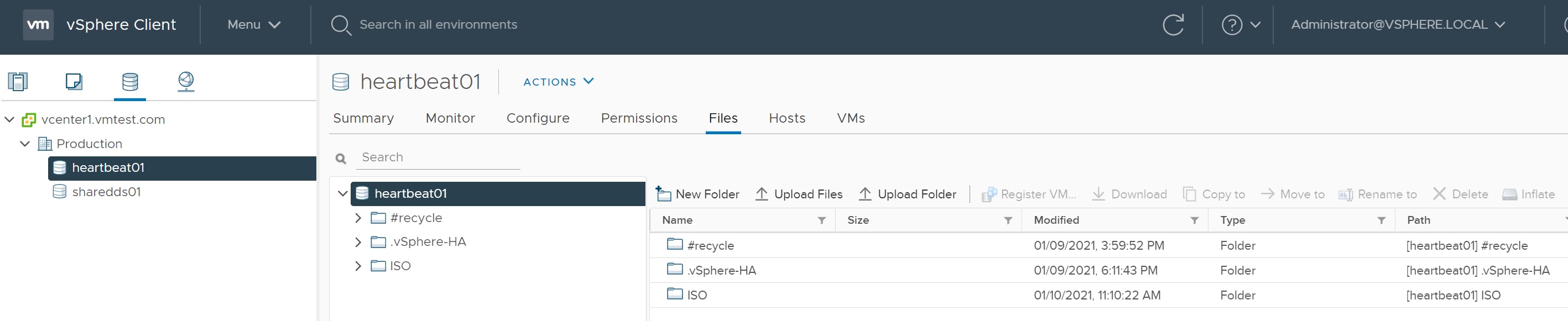The height and width of the screenshot is (321, 1568).
Task: Collapse the Production datacenter node
Action: pyautogui.click(x=25, y=144)
